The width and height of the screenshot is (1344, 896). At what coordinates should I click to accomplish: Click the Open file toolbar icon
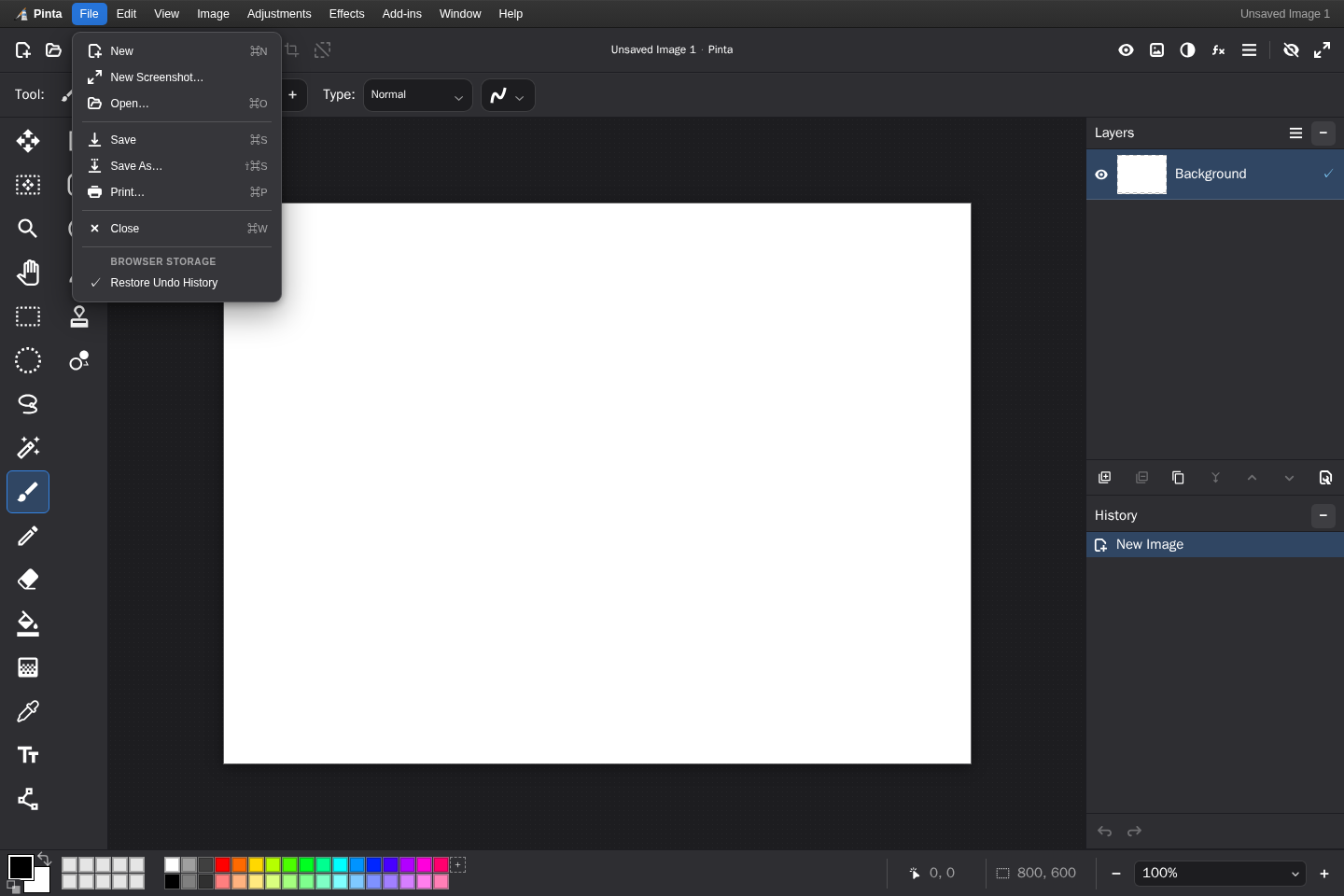click(54, 50)
